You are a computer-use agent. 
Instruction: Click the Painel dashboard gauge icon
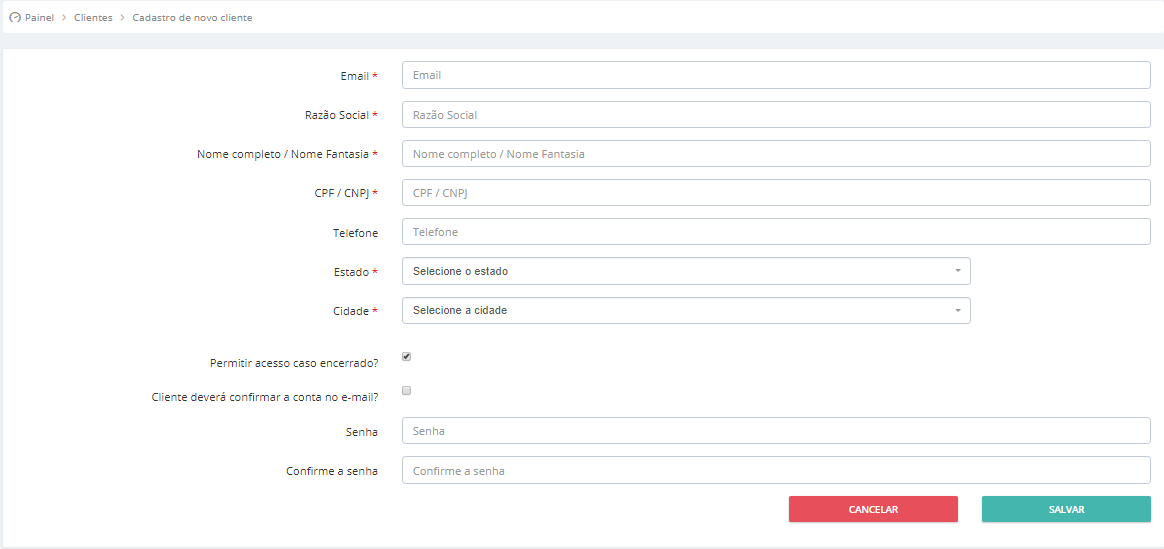coord(15,18)
